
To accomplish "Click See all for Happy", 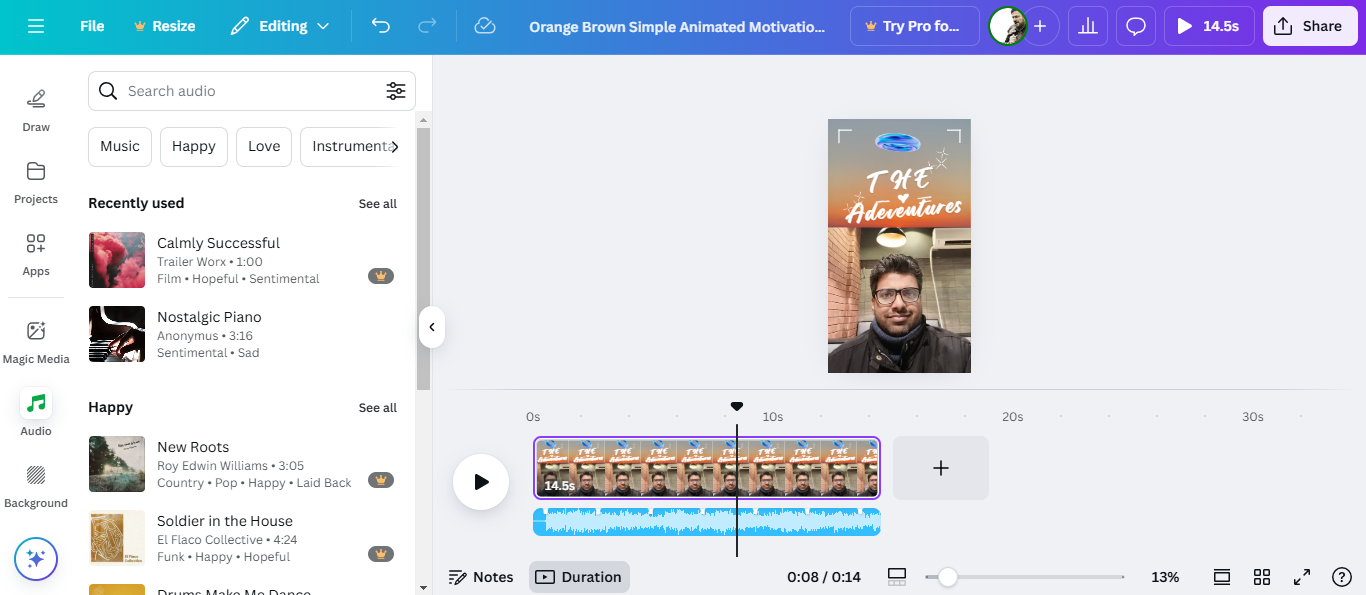I will [378, 408].
